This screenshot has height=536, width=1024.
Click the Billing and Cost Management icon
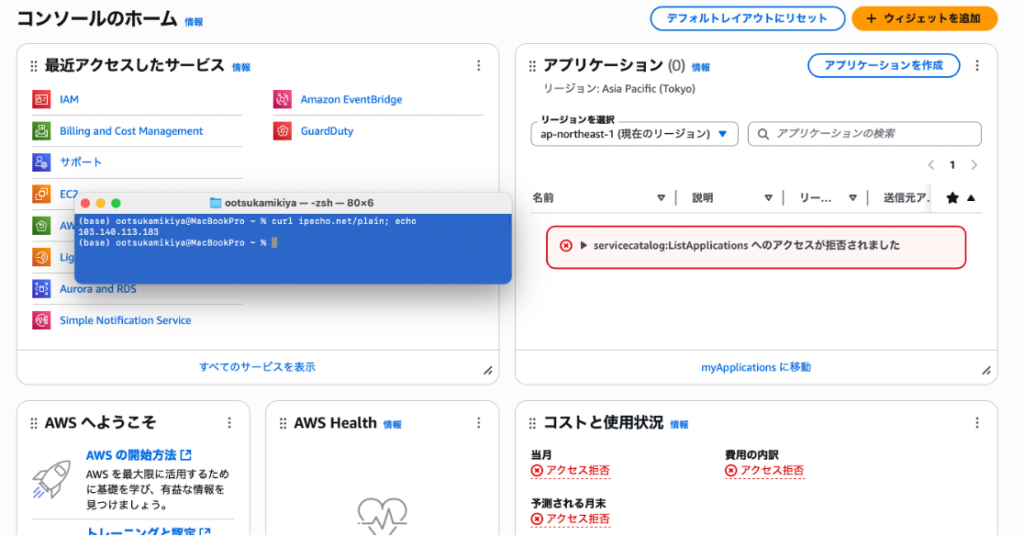pyautogui.click(x=42, y=131)
